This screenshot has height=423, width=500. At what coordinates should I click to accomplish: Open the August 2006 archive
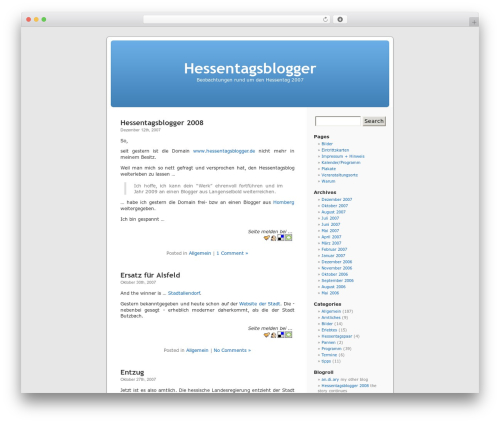pos(333,287)
